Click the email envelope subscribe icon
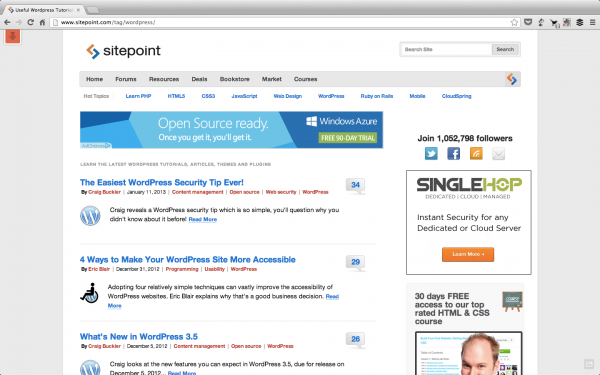This screenshot has height=375, width=600. pyautogui.click(x=498, y=154)
